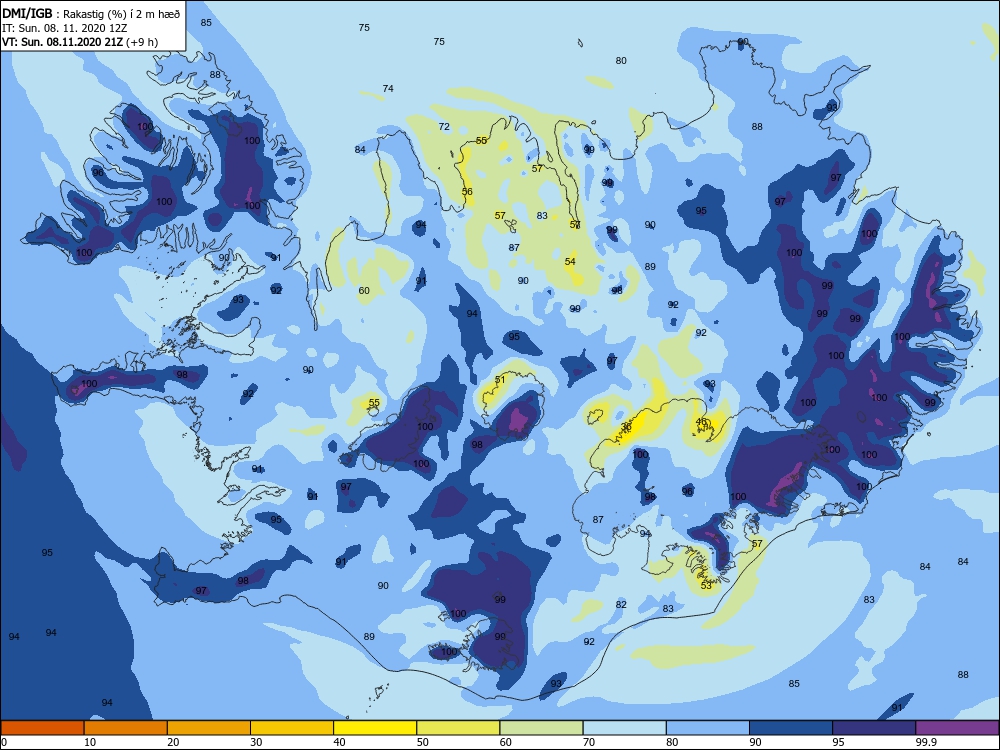Click the 60–70 light green legend swatch
Viewport: 1000px width, 750px height.
(541, 728)
